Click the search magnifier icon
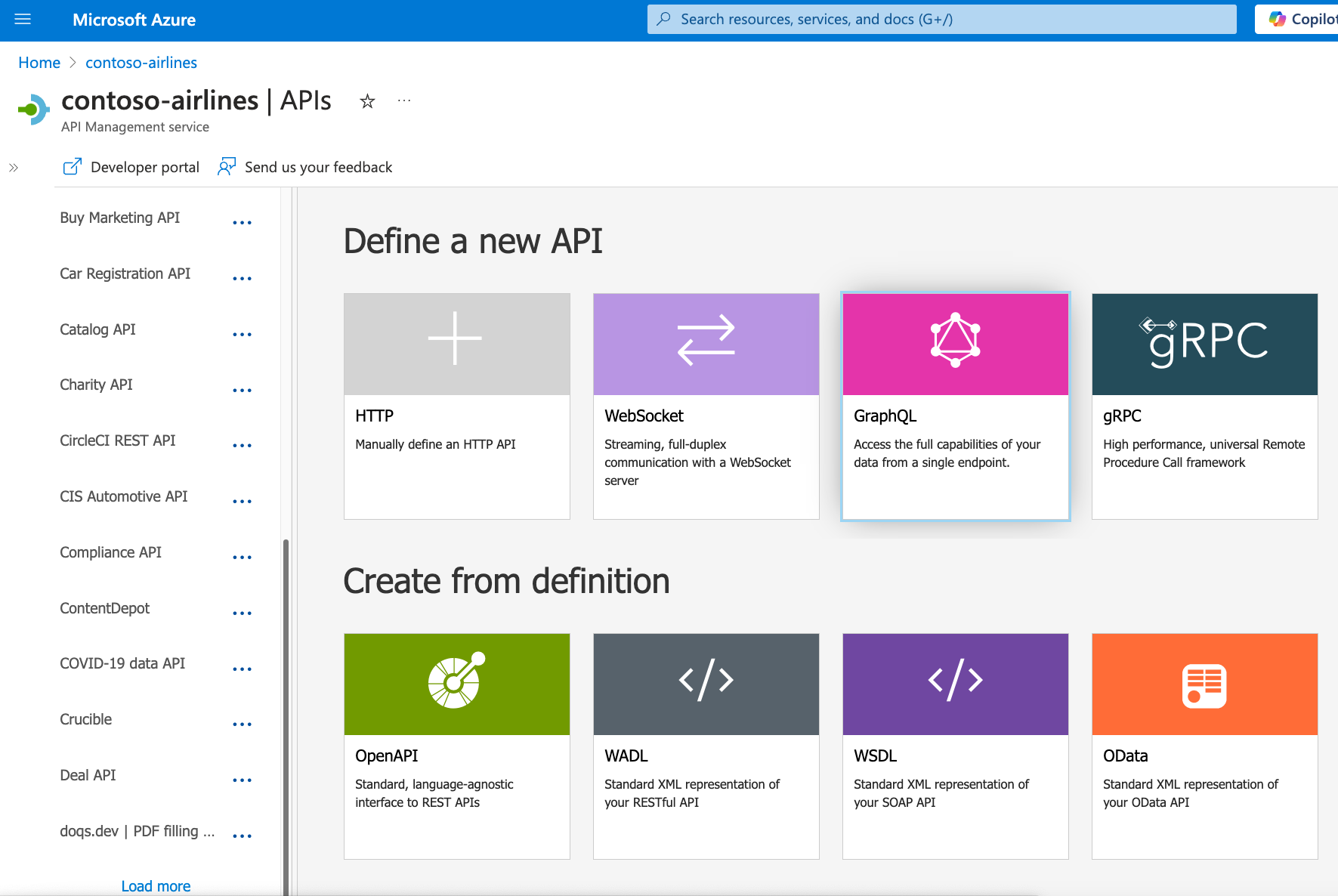 663,19
